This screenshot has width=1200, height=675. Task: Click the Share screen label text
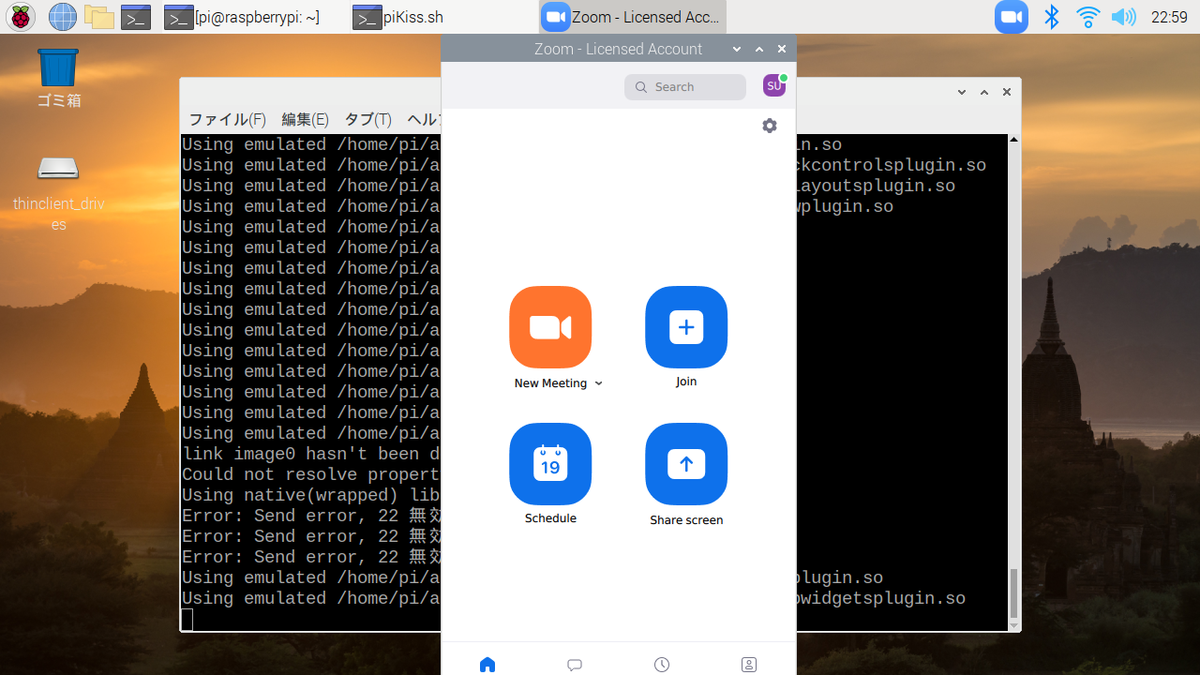pyautogui.click(x=686, y=520)
